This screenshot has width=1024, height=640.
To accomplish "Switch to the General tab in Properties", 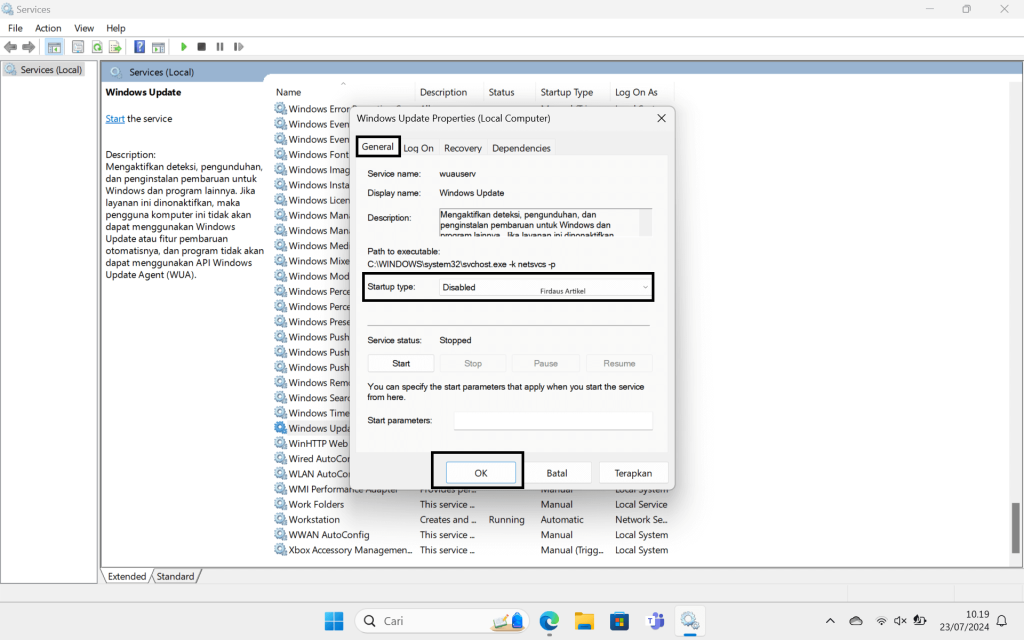I will [377, 147].
